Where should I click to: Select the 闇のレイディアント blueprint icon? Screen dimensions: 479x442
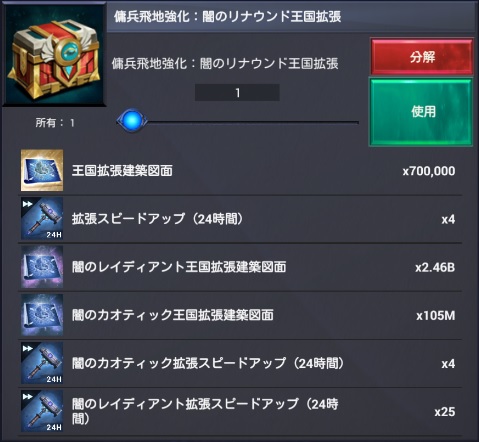pyautogui.click(x=42, y=267)
